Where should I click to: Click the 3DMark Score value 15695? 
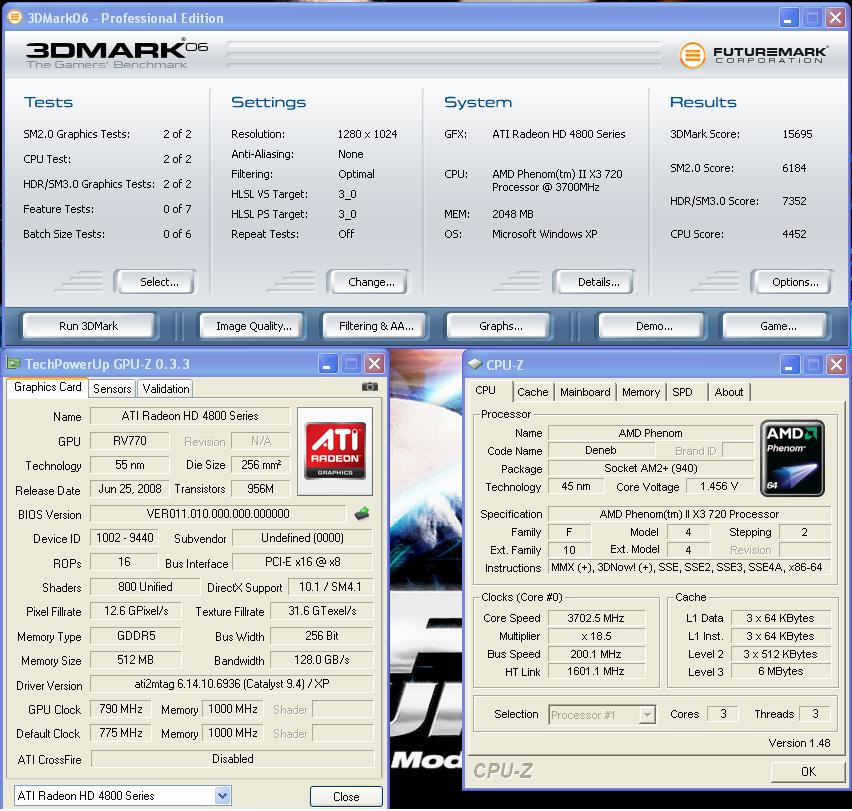coord(797,134)
